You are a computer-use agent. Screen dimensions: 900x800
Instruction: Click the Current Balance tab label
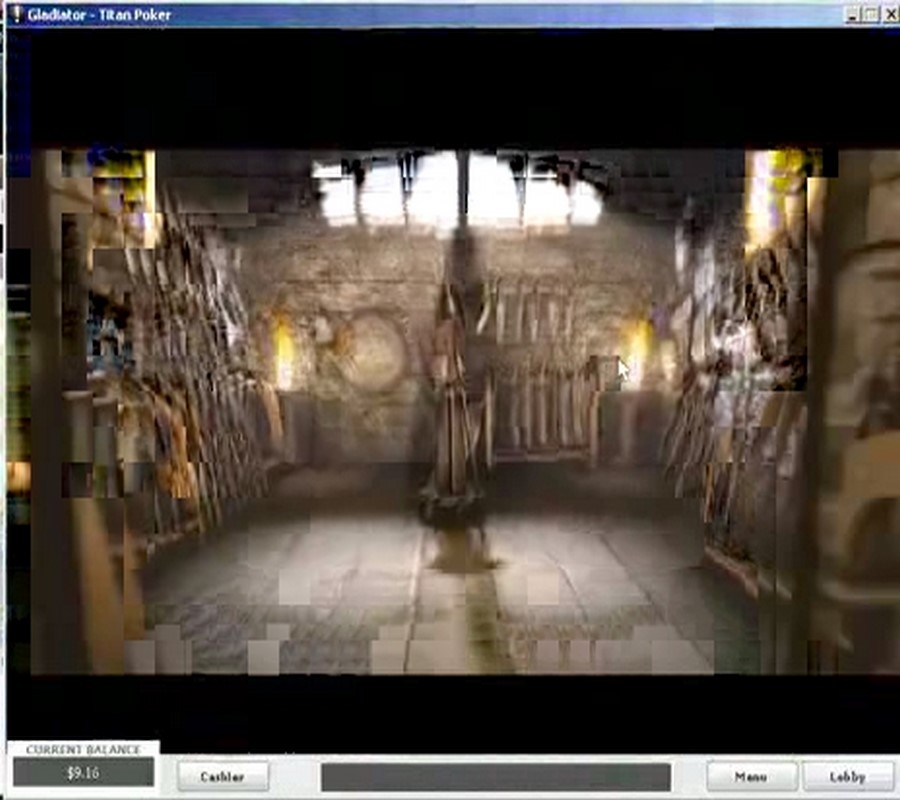pos(83,749)
